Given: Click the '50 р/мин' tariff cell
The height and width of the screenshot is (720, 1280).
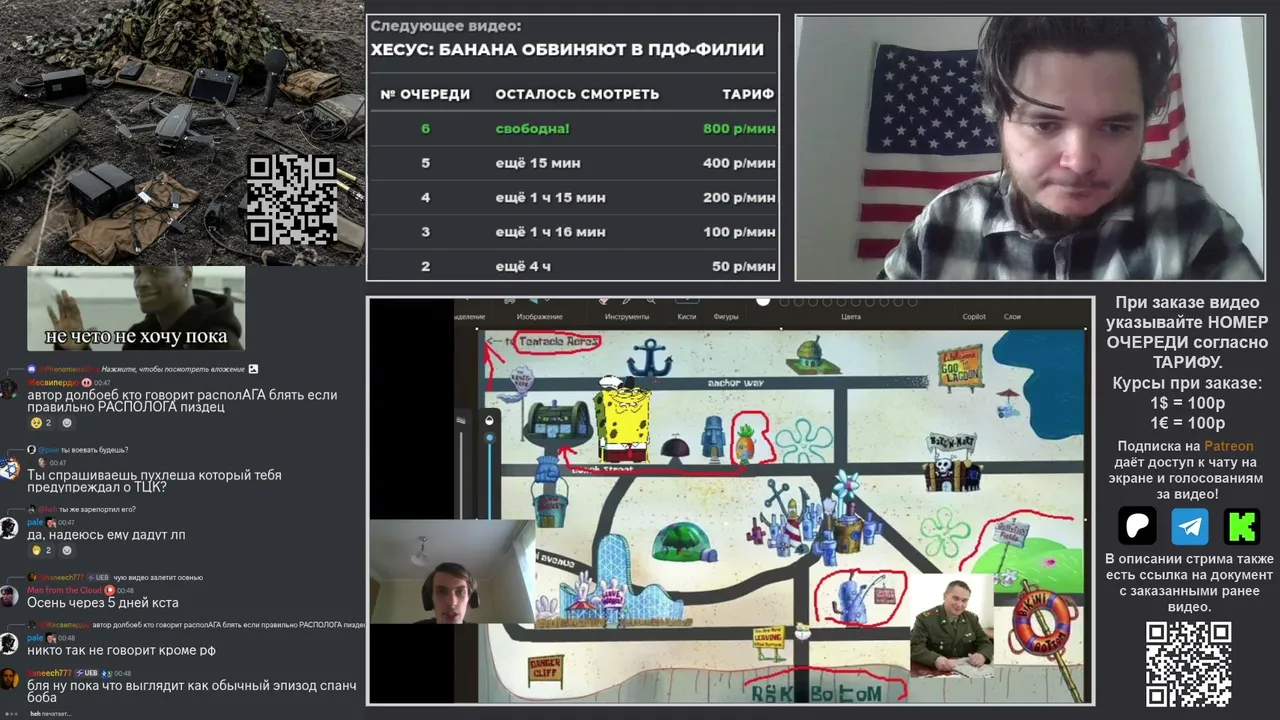Looking at the screenshot, I should point(744,266).
